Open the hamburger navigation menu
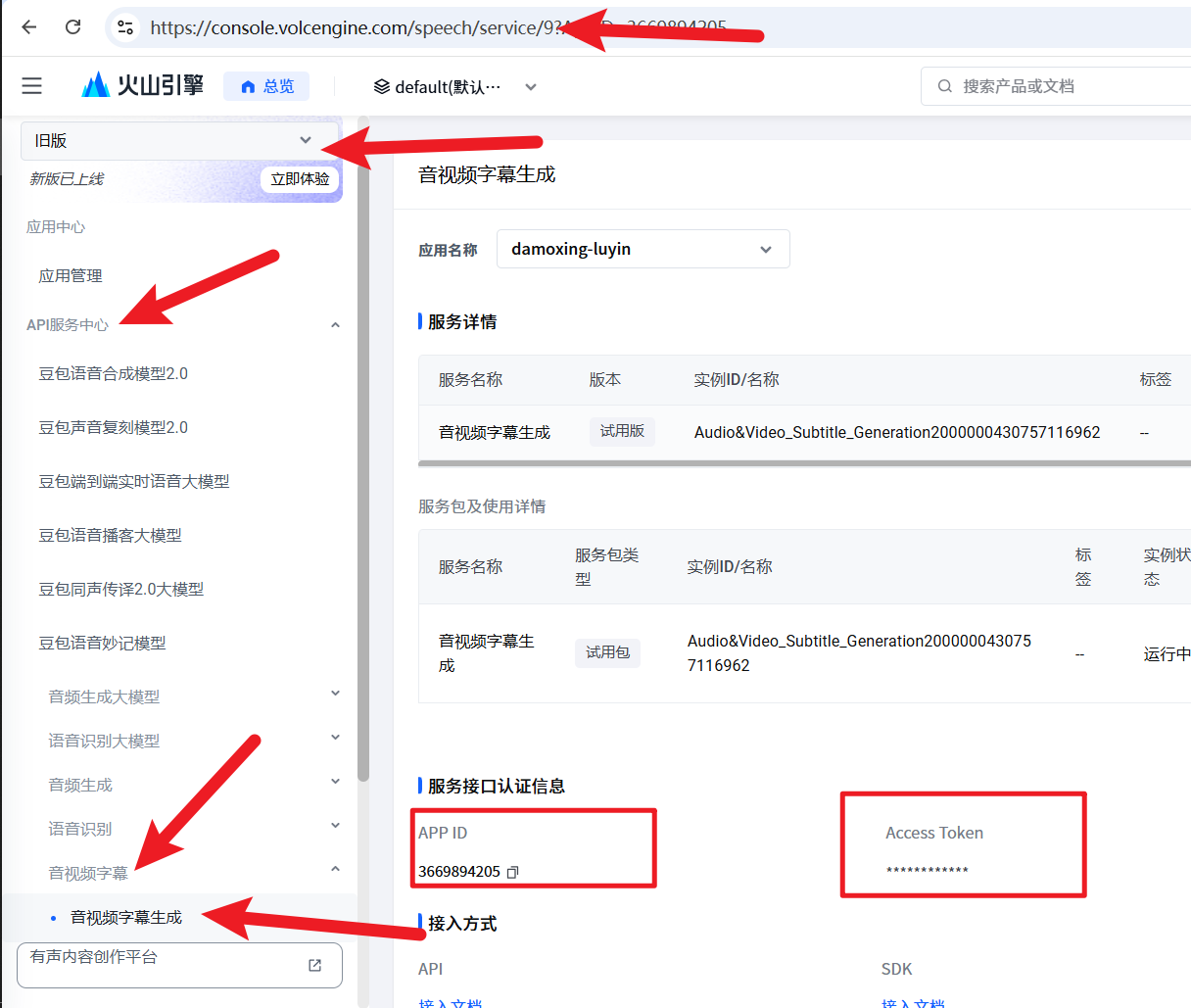Image resolution: width=1191 pixels, height=1008 pixels. tap(32, 86)
